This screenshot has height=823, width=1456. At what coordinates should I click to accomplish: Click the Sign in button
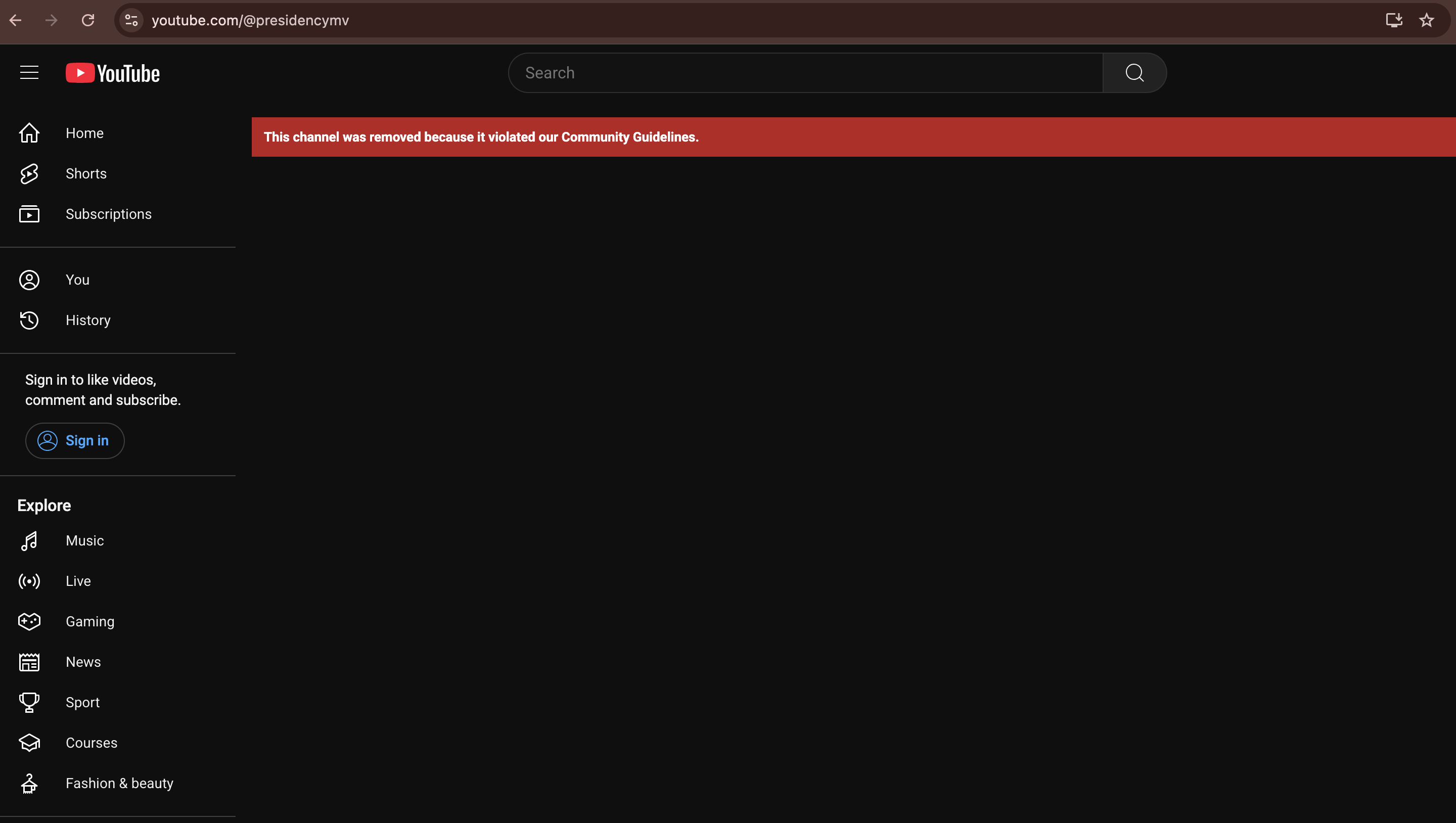coord(75,440)
